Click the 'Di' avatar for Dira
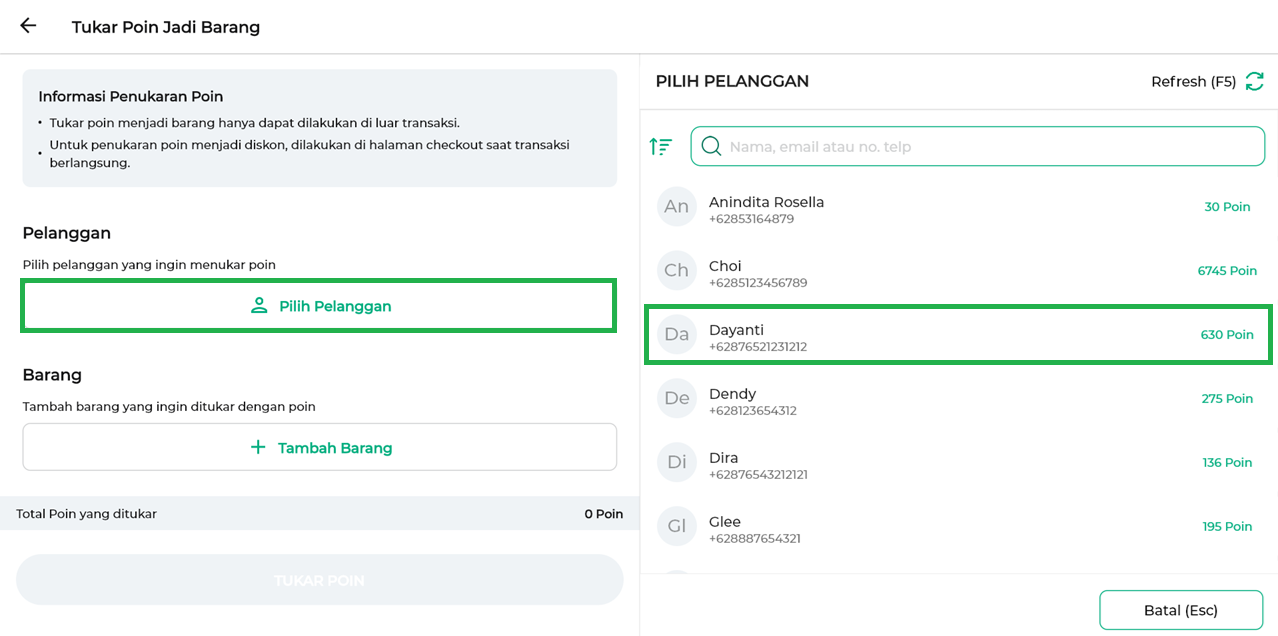Screen dimensions: 1278x636 (677, 463)
